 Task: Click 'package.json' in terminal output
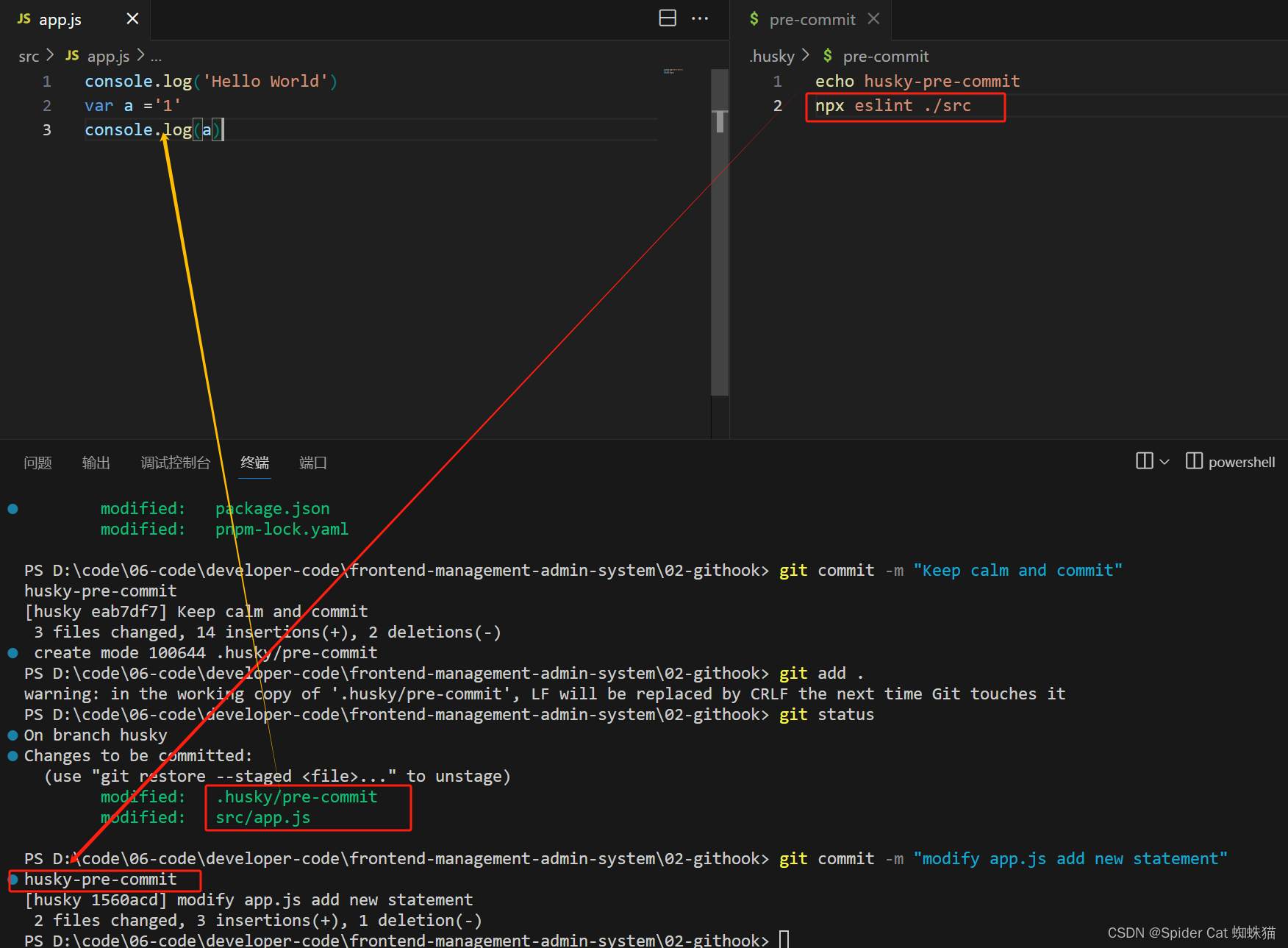272,509
